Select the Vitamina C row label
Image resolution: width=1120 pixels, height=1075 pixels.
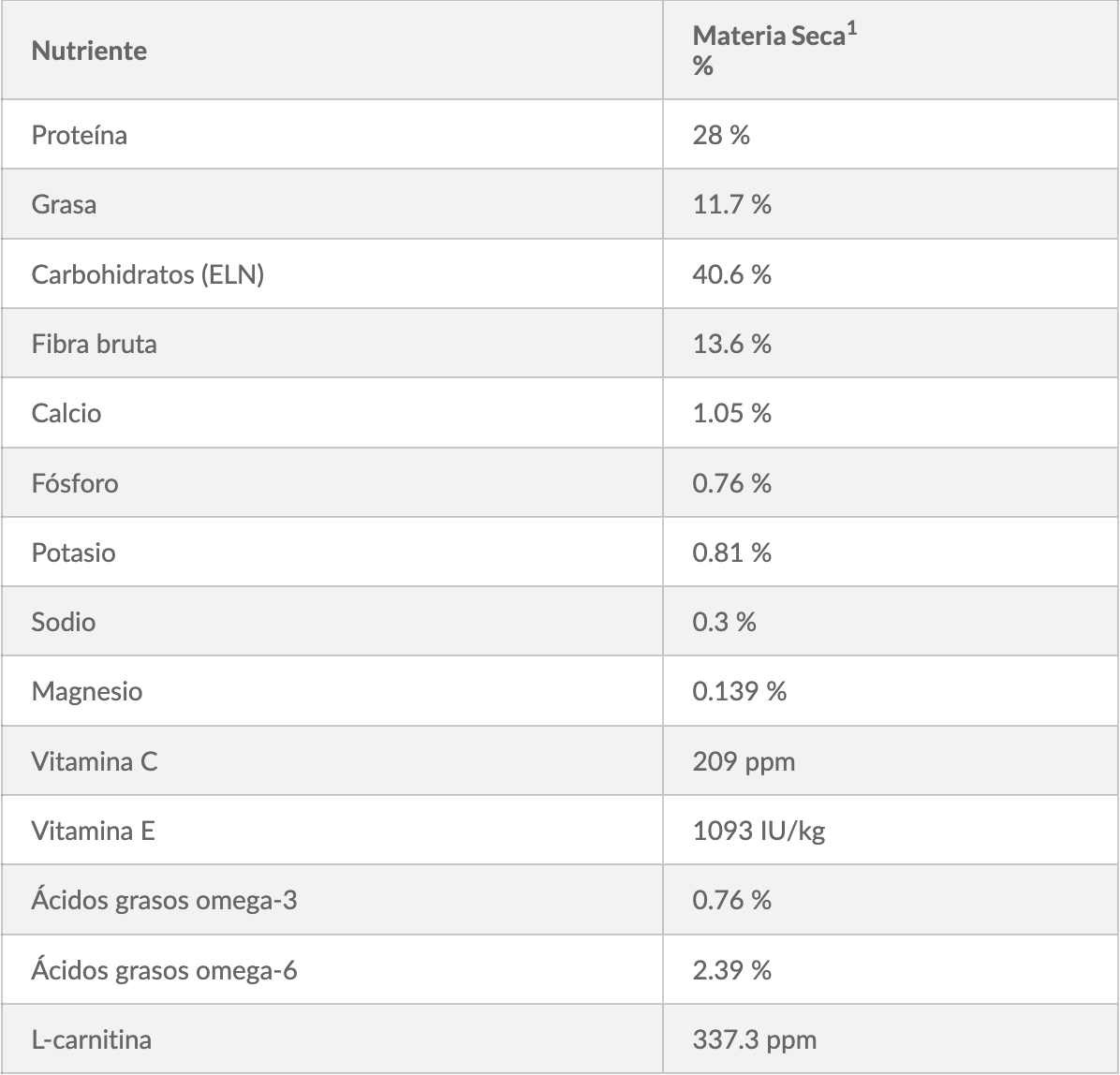[x=95, y=761]
